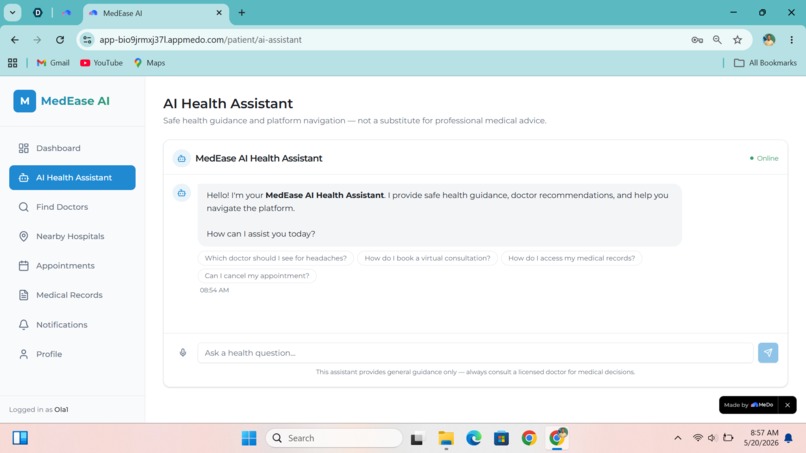
Task: Reload the page with refresh icon
Action: tap(60, 40)
